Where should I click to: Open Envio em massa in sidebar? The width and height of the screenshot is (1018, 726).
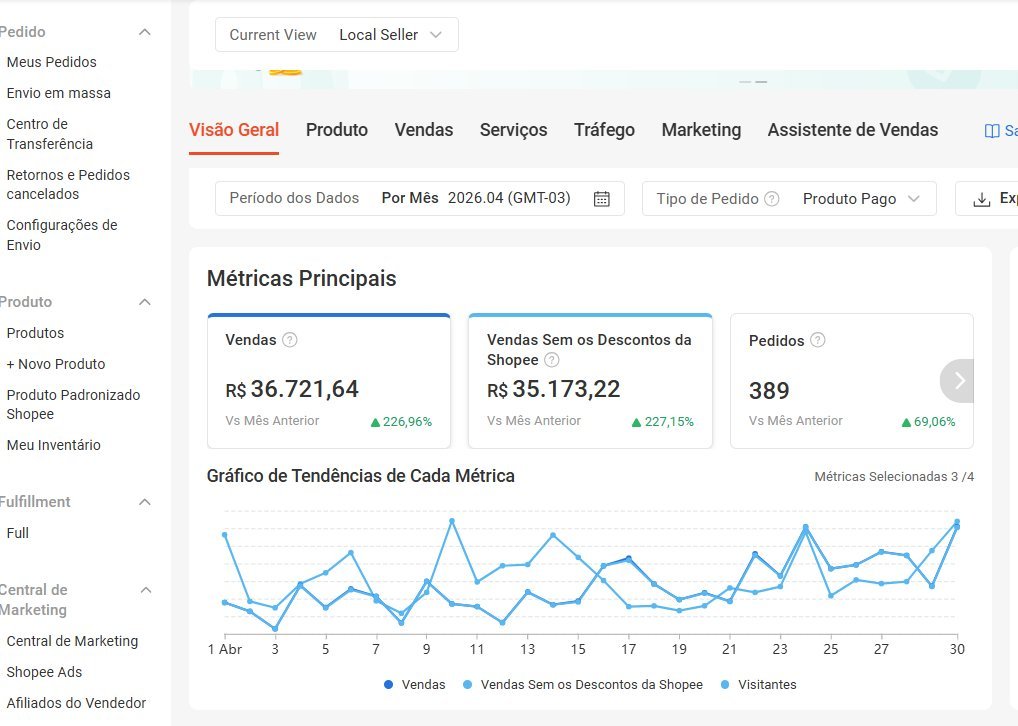[x=58, y=94]
